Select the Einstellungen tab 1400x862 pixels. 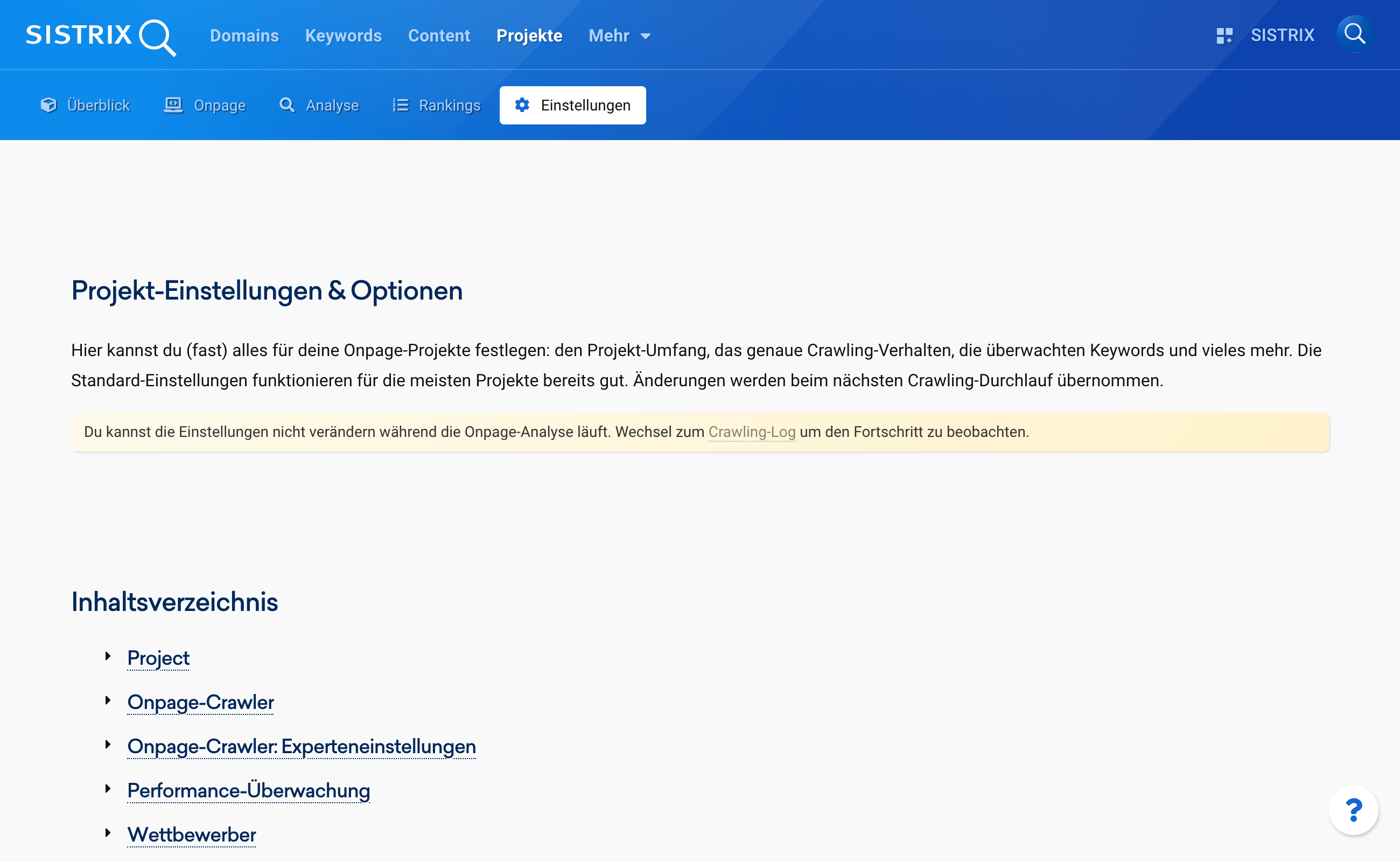tap(572, 105)
